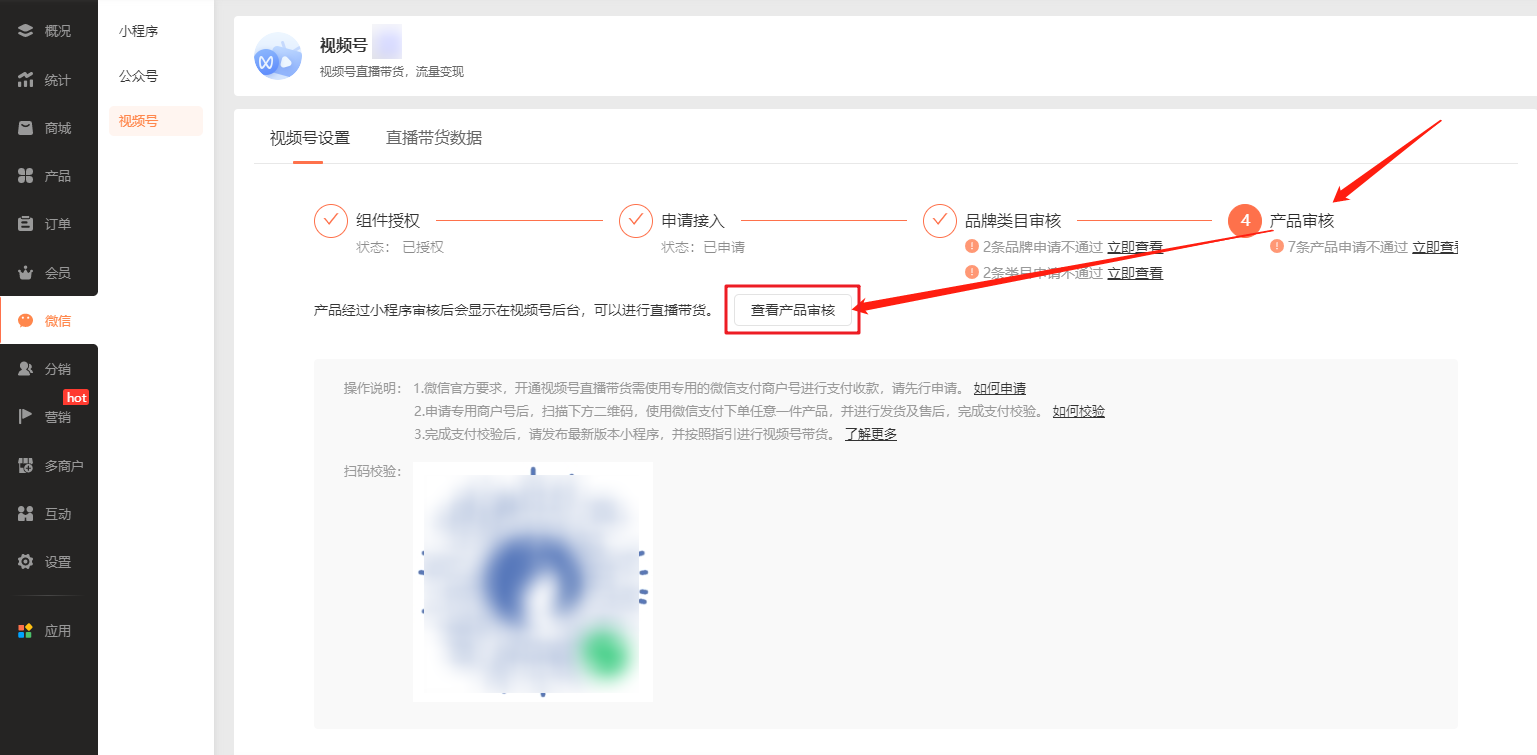Click the 查看产品审核 button
This screenshot has height=755, width=1537.
pos(793,310)
